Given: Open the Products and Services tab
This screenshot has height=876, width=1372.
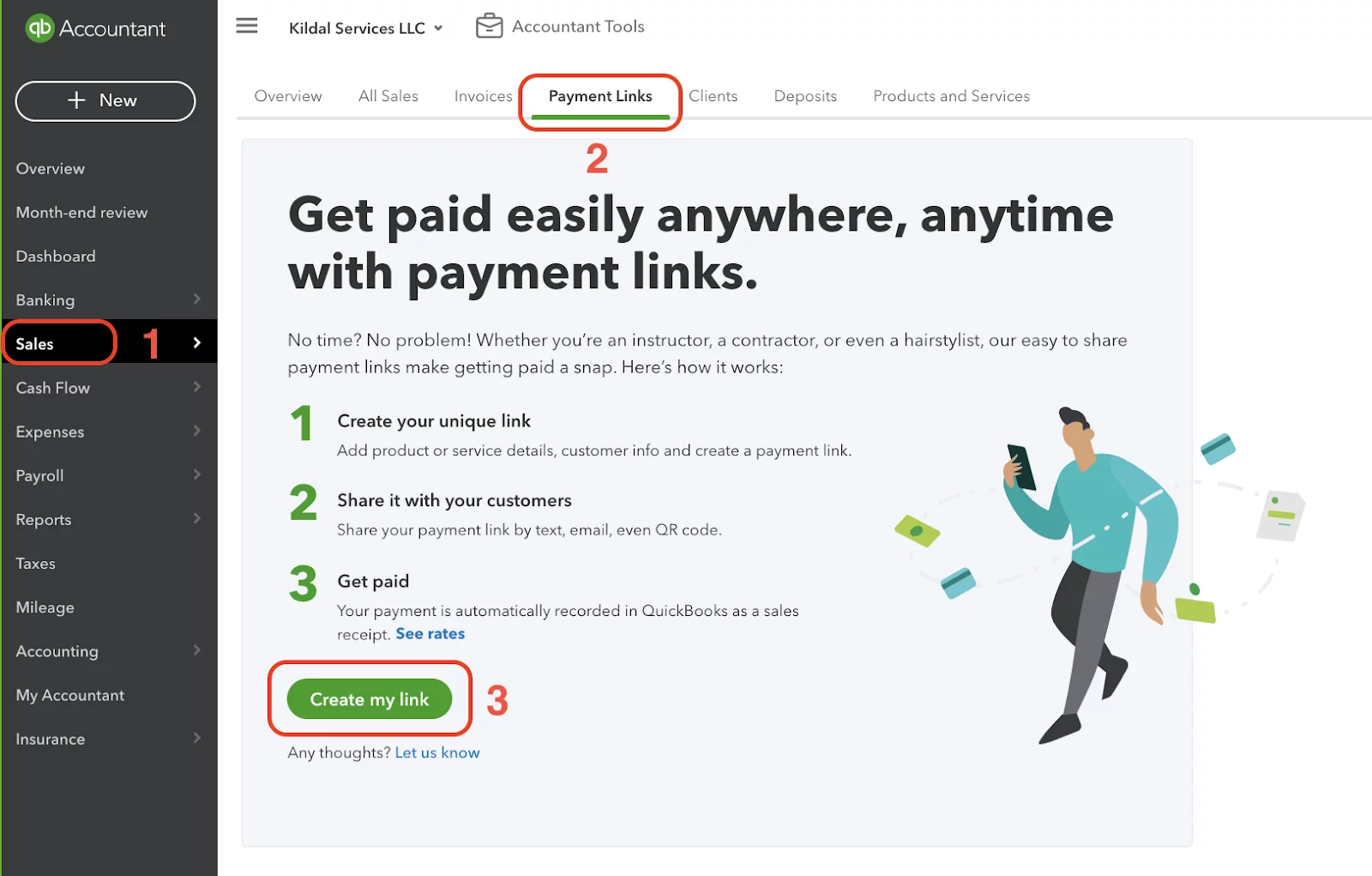Looking at the screenshot, I should point(951,96).
